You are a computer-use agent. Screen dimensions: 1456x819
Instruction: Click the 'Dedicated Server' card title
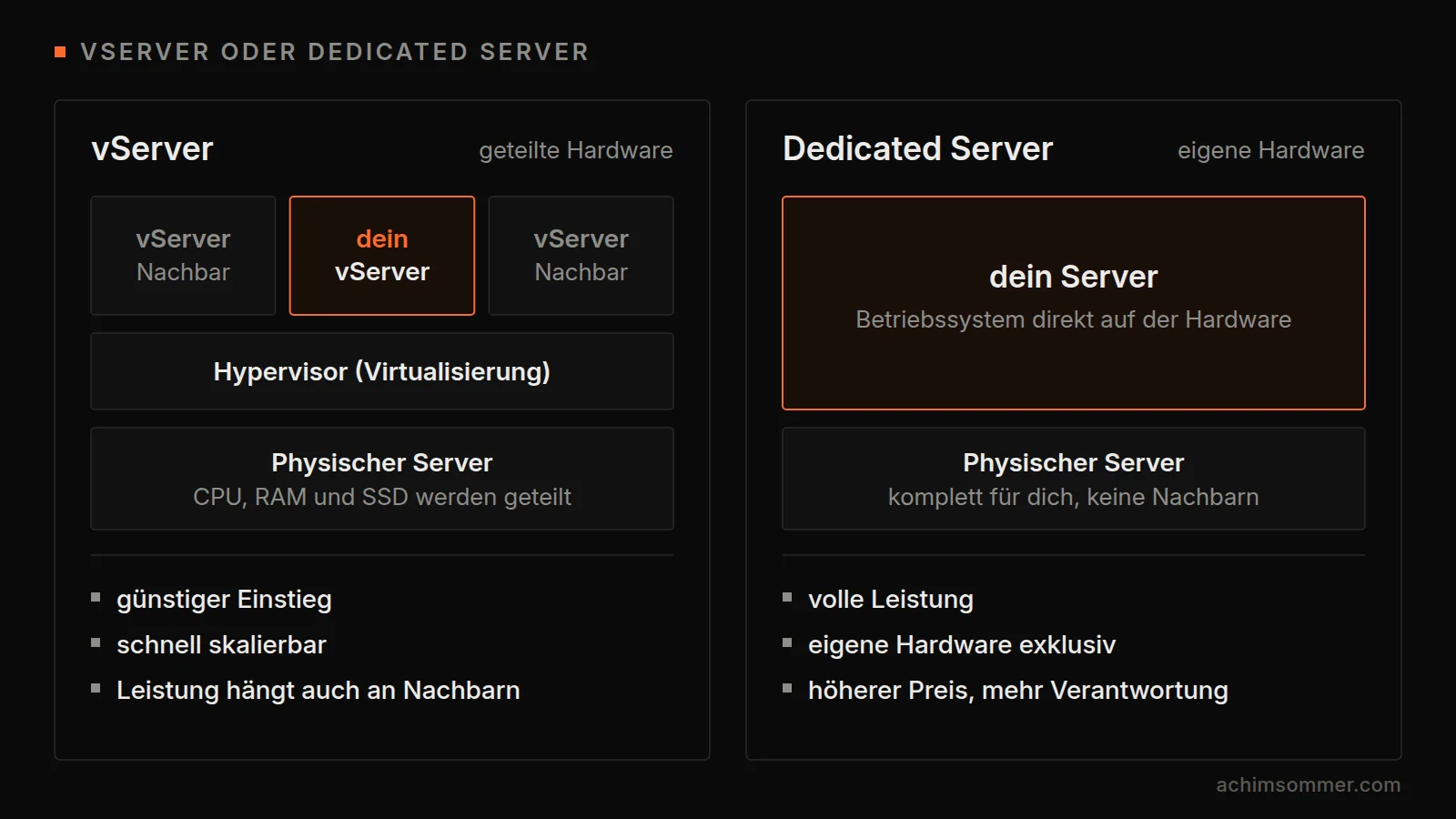pyautogui.click(x=917, y=148)
